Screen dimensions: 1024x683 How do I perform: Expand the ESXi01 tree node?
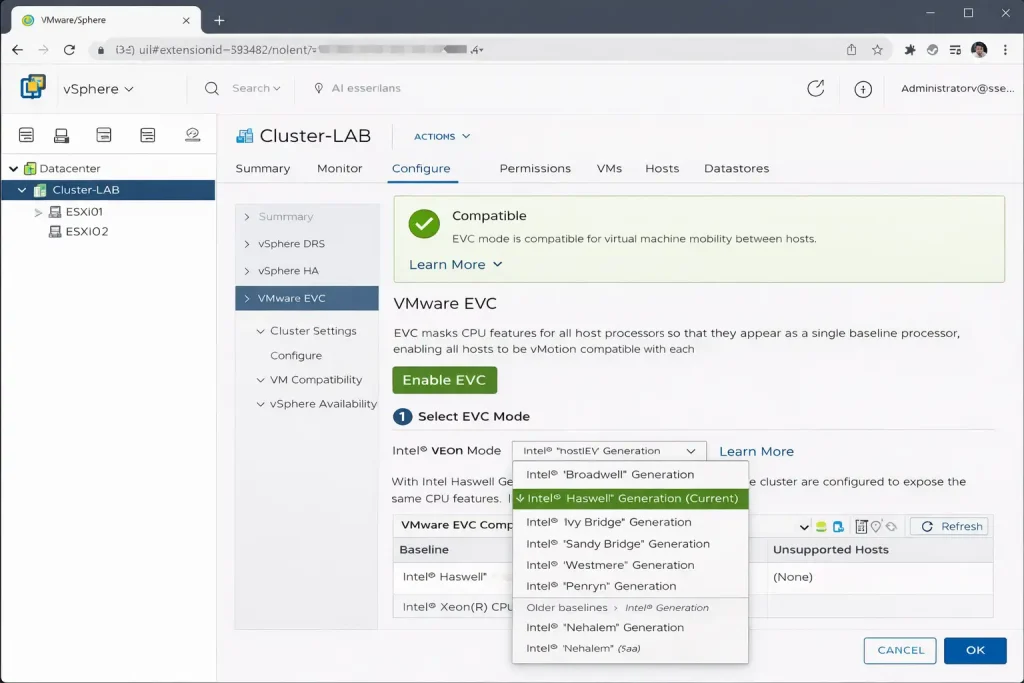[38, 212]
